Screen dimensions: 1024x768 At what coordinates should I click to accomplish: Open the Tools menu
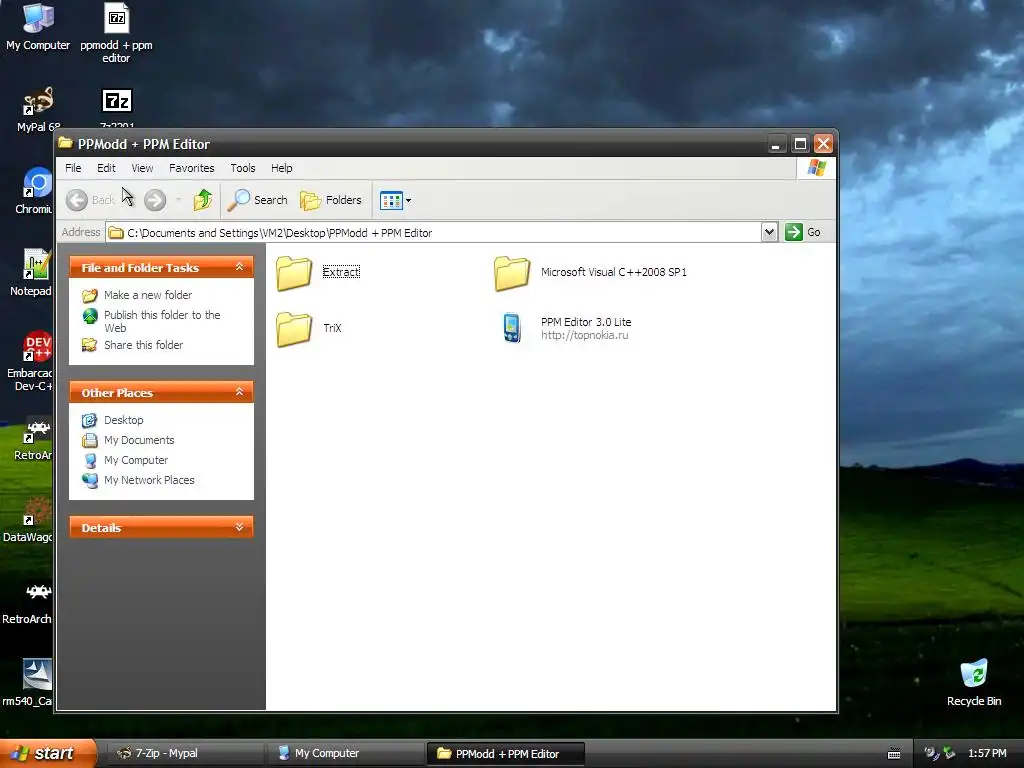243,168
